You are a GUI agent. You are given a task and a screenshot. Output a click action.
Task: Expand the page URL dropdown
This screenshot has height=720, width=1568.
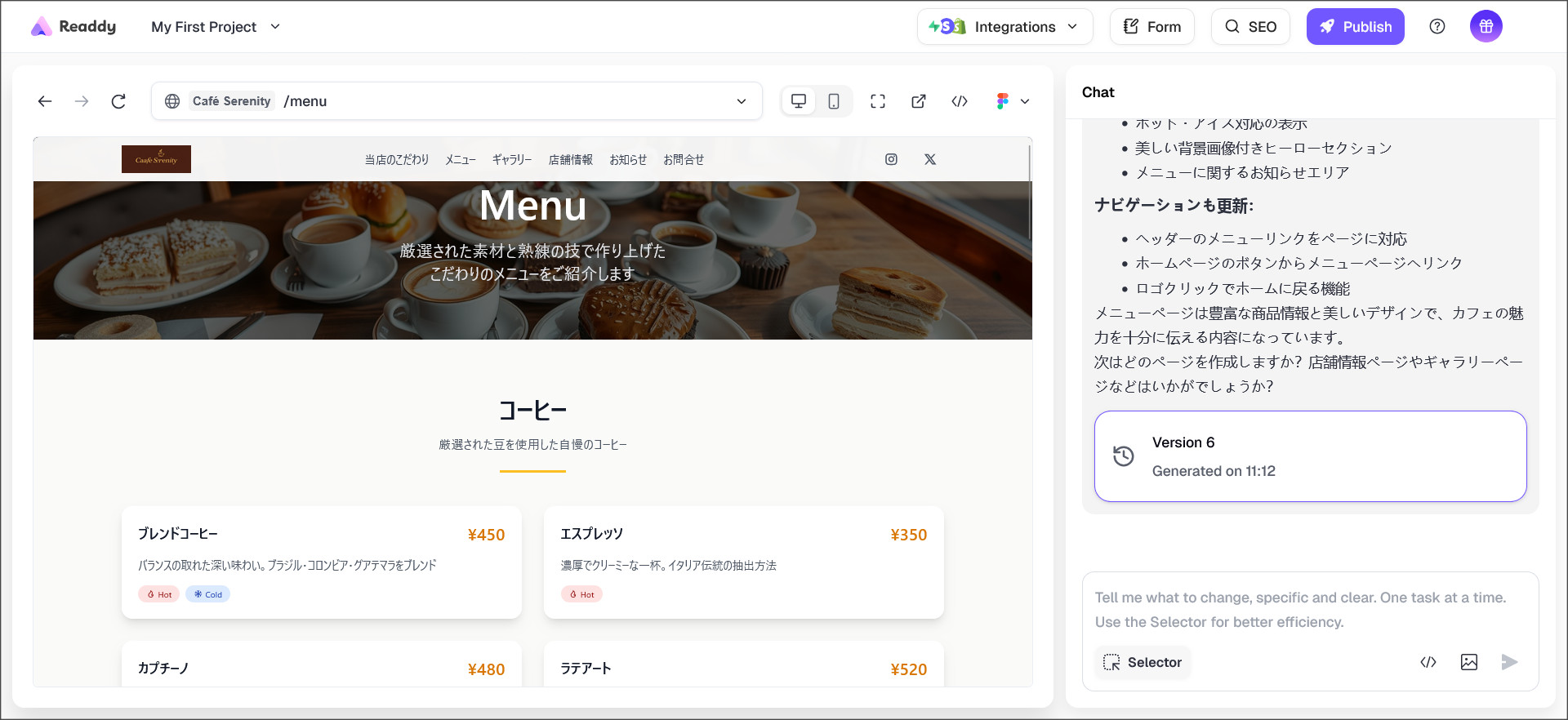742,101
